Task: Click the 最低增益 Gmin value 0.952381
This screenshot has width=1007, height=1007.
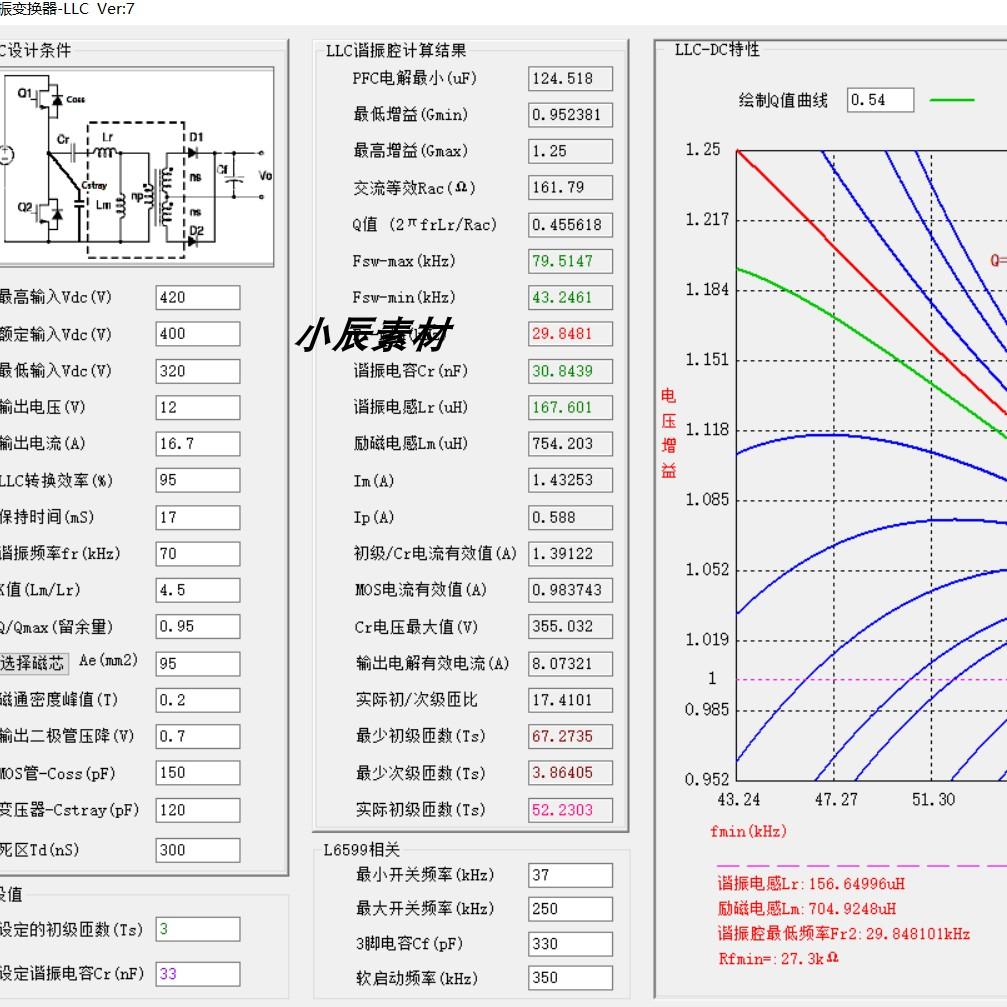Action: tap(570, 115)
